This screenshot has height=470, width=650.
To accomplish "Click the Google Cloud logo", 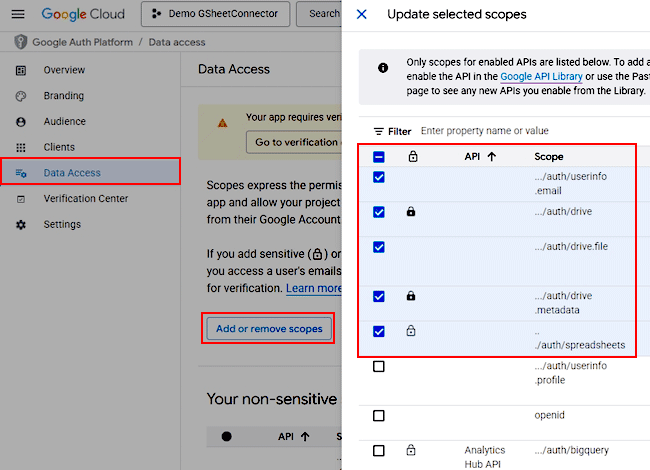I will (84, 14).
